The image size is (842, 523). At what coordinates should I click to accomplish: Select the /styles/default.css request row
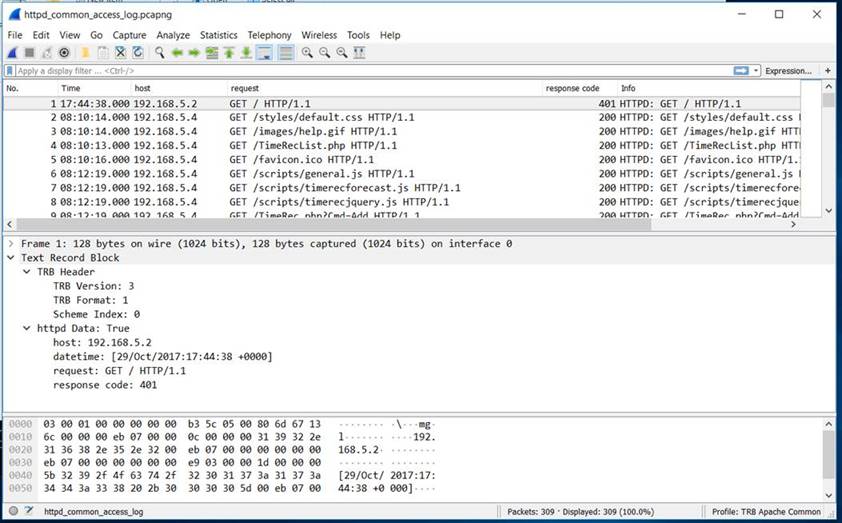(x=402, y=117)
